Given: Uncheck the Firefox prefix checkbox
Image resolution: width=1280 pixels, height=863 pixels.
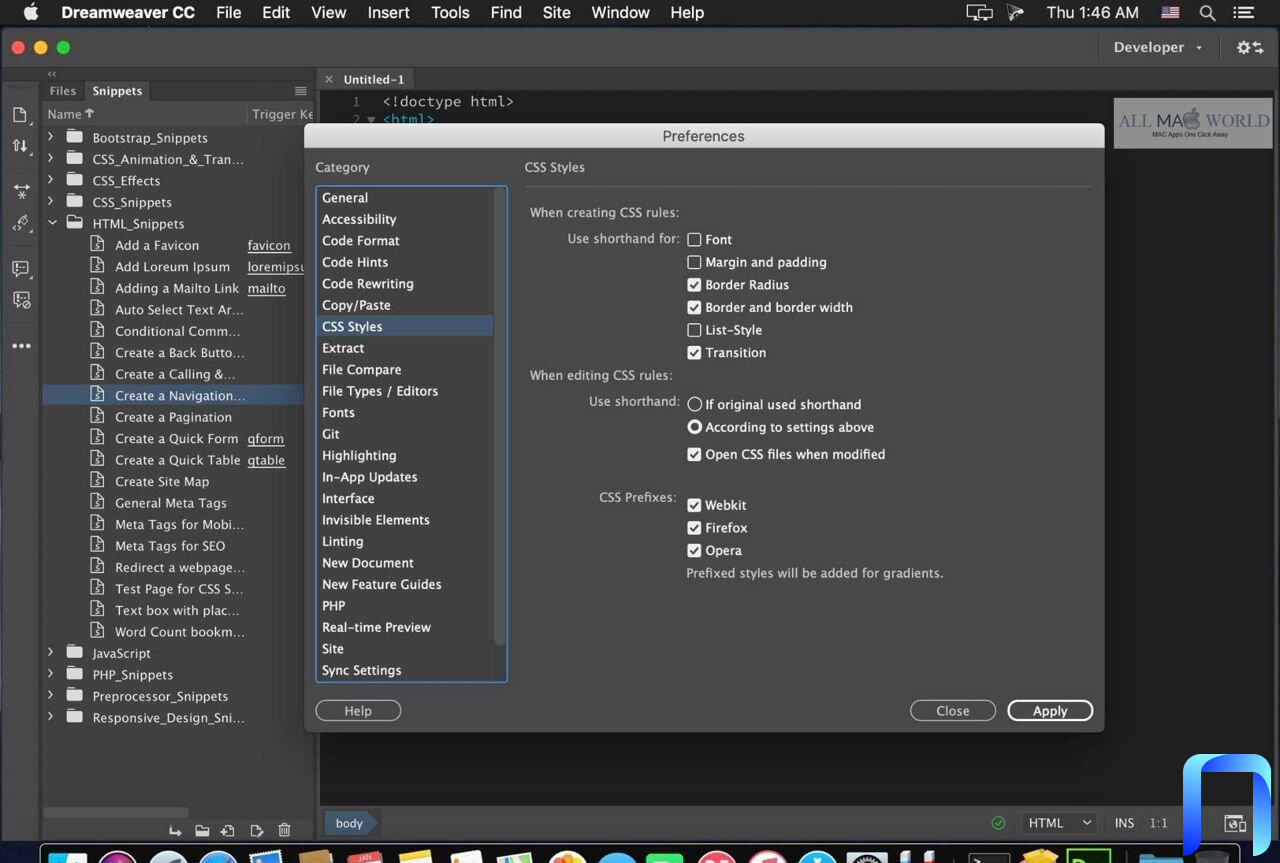Looking at the screenshot, I should 694,528.
